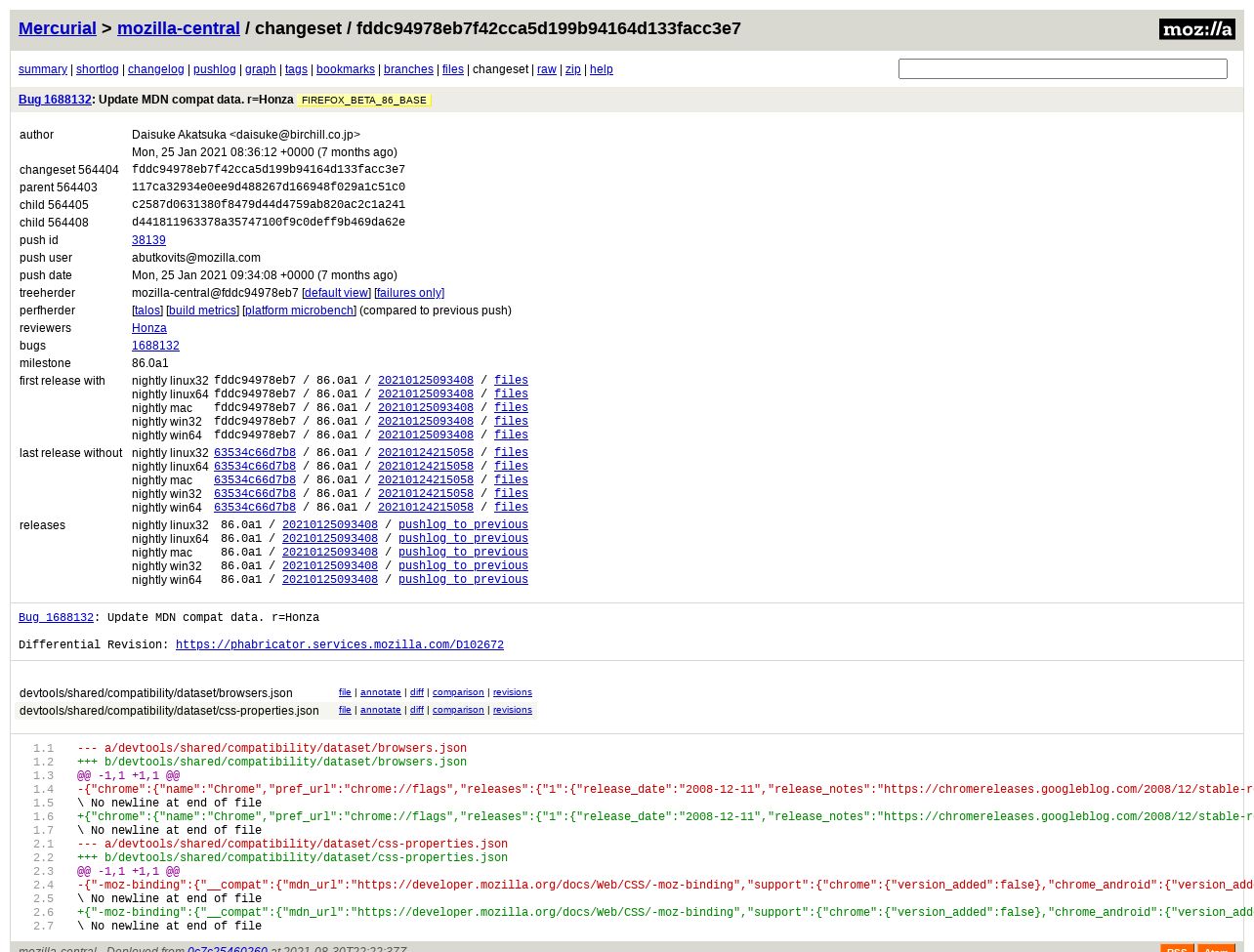Screen dimensions: 1254x952
Task: Open branches page
Action: [408, 69]
